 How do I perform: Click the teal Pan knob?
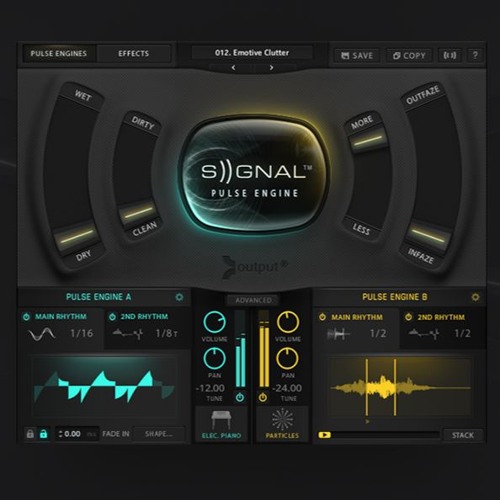(x=214, y=358)
